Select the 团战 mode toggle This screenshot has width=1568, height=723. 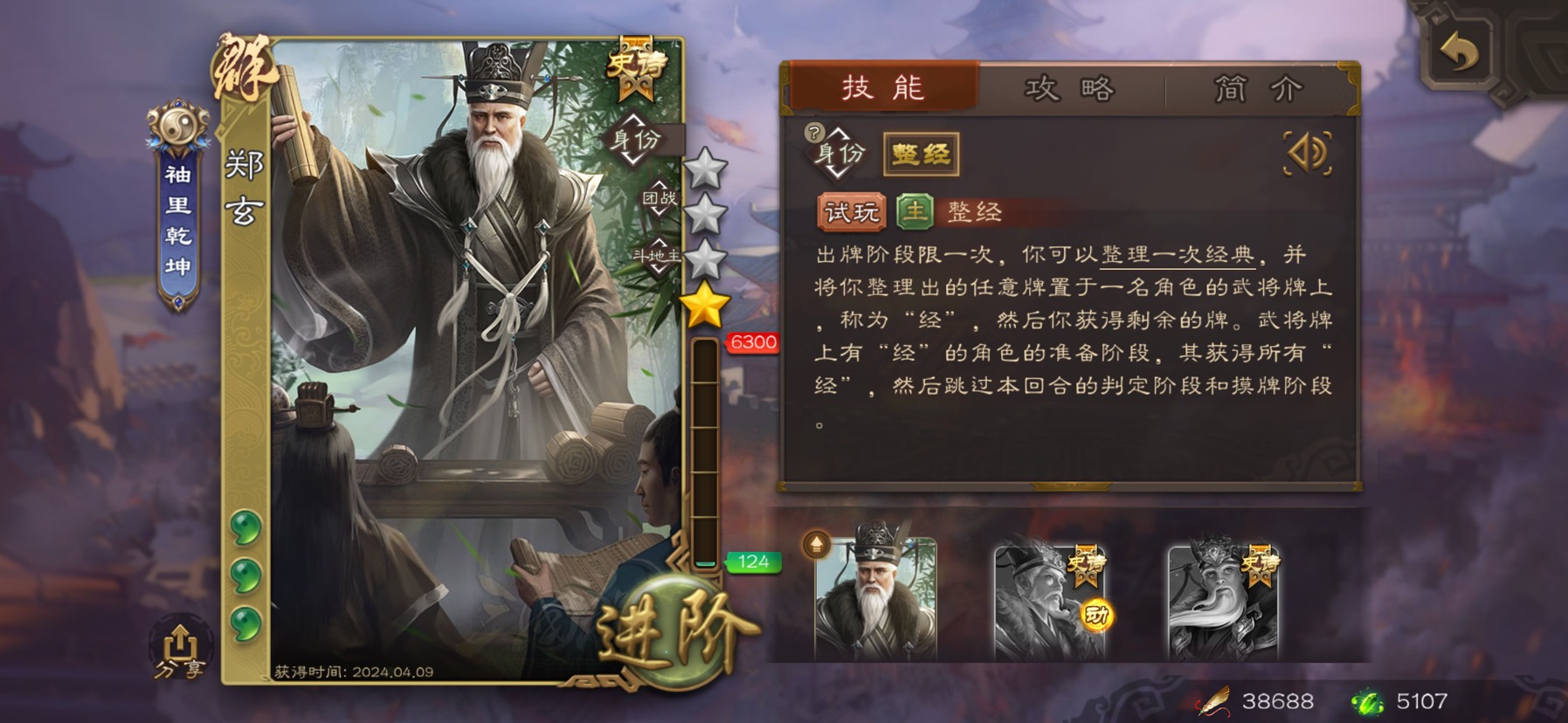coord(660,198)
